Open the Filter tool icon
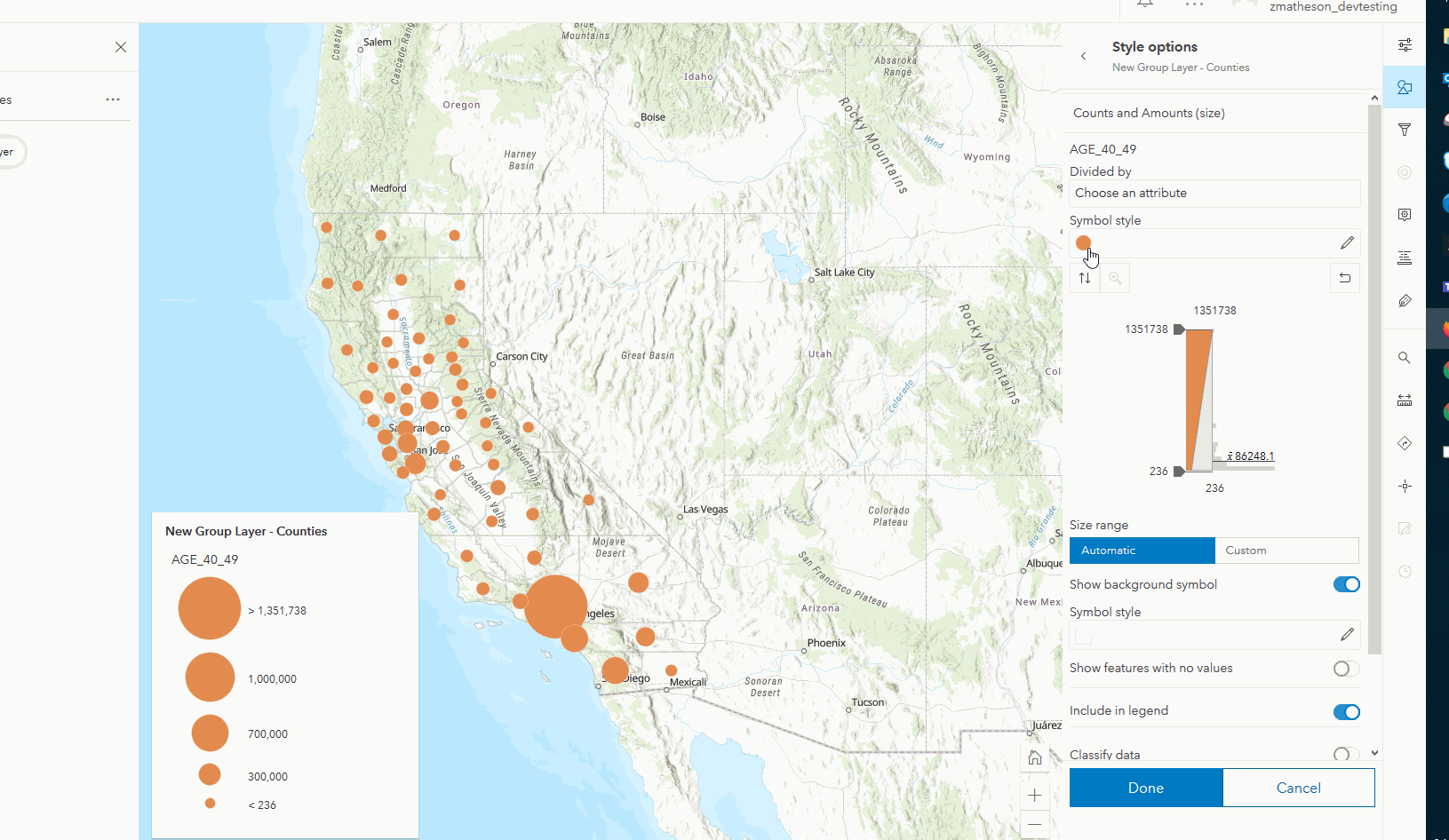This screenshot has height=840, width=1449. [x=1405, y=130]
